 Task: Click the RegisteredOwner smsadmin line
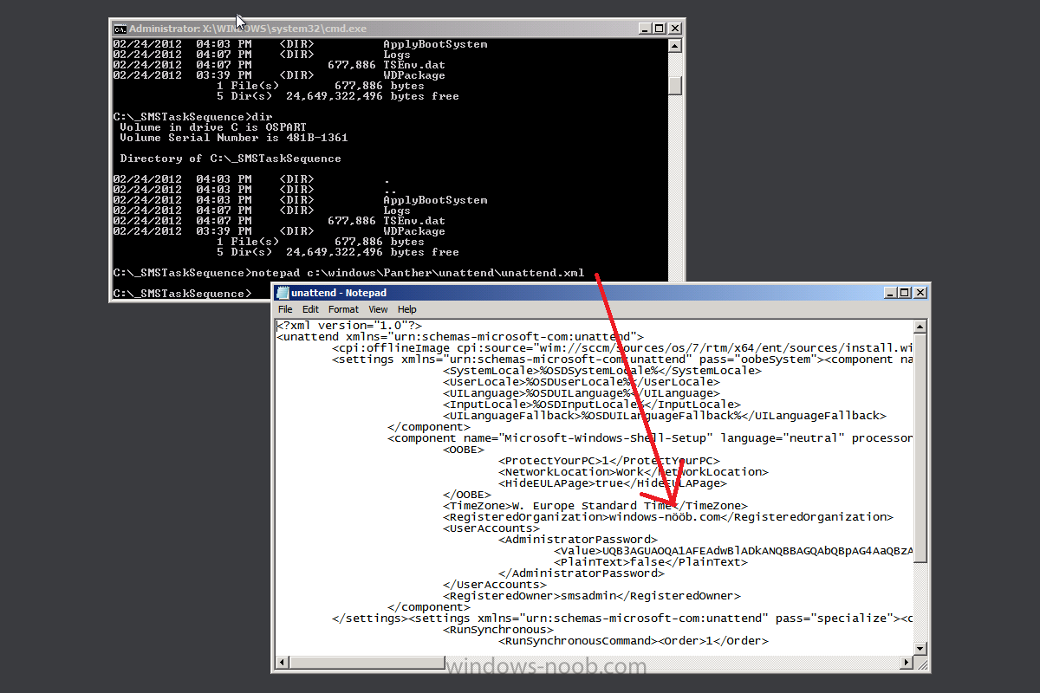[592, 596]
